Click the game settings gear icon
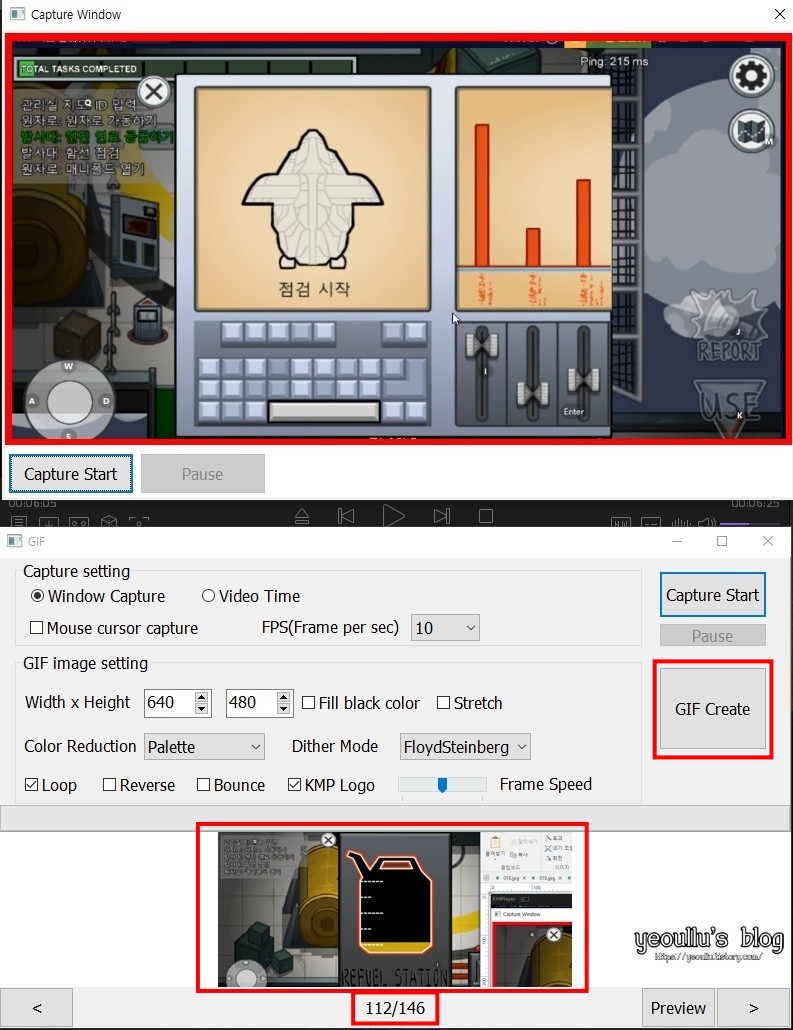 pos(752,76)
